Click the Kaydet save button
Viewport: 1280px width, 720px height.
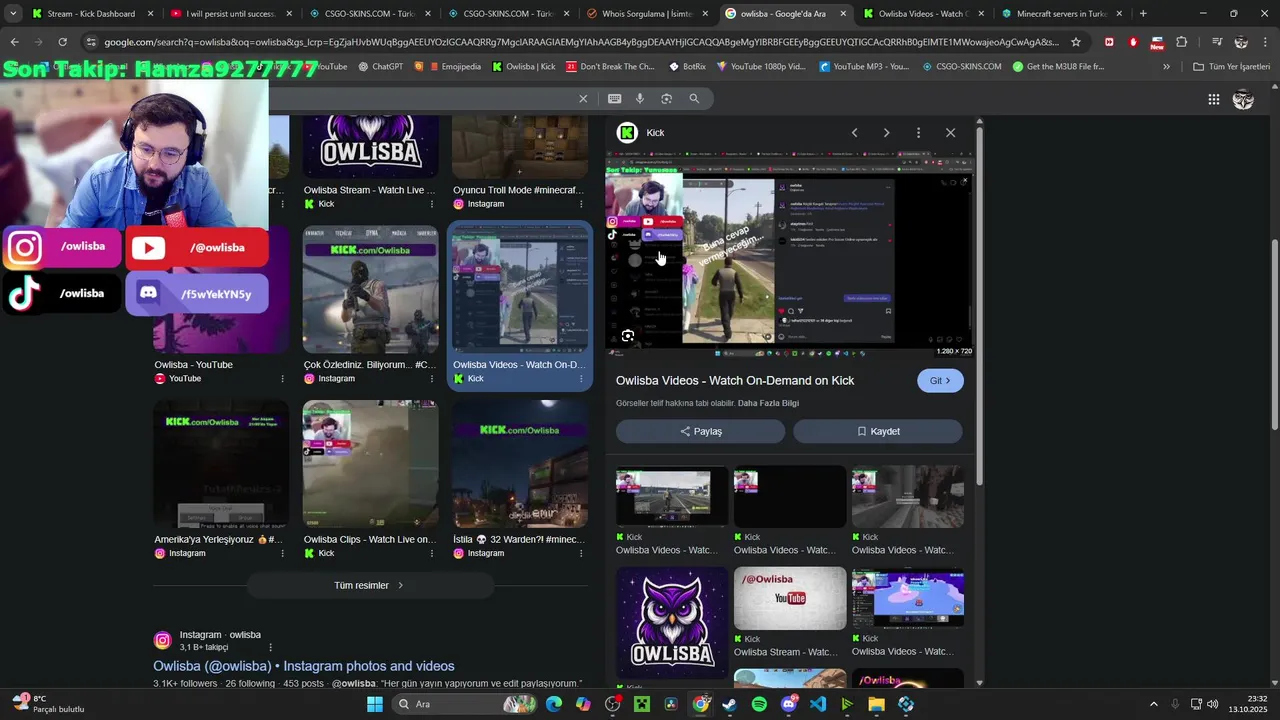click(878, 431)
